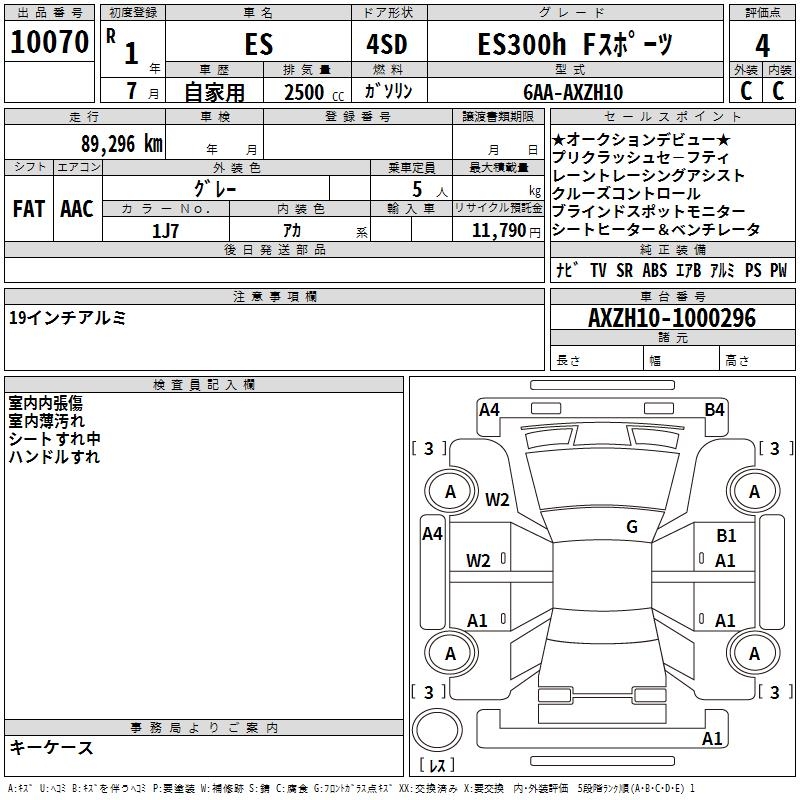
Task: Click the lot number 10070
Action: point(49,42)
